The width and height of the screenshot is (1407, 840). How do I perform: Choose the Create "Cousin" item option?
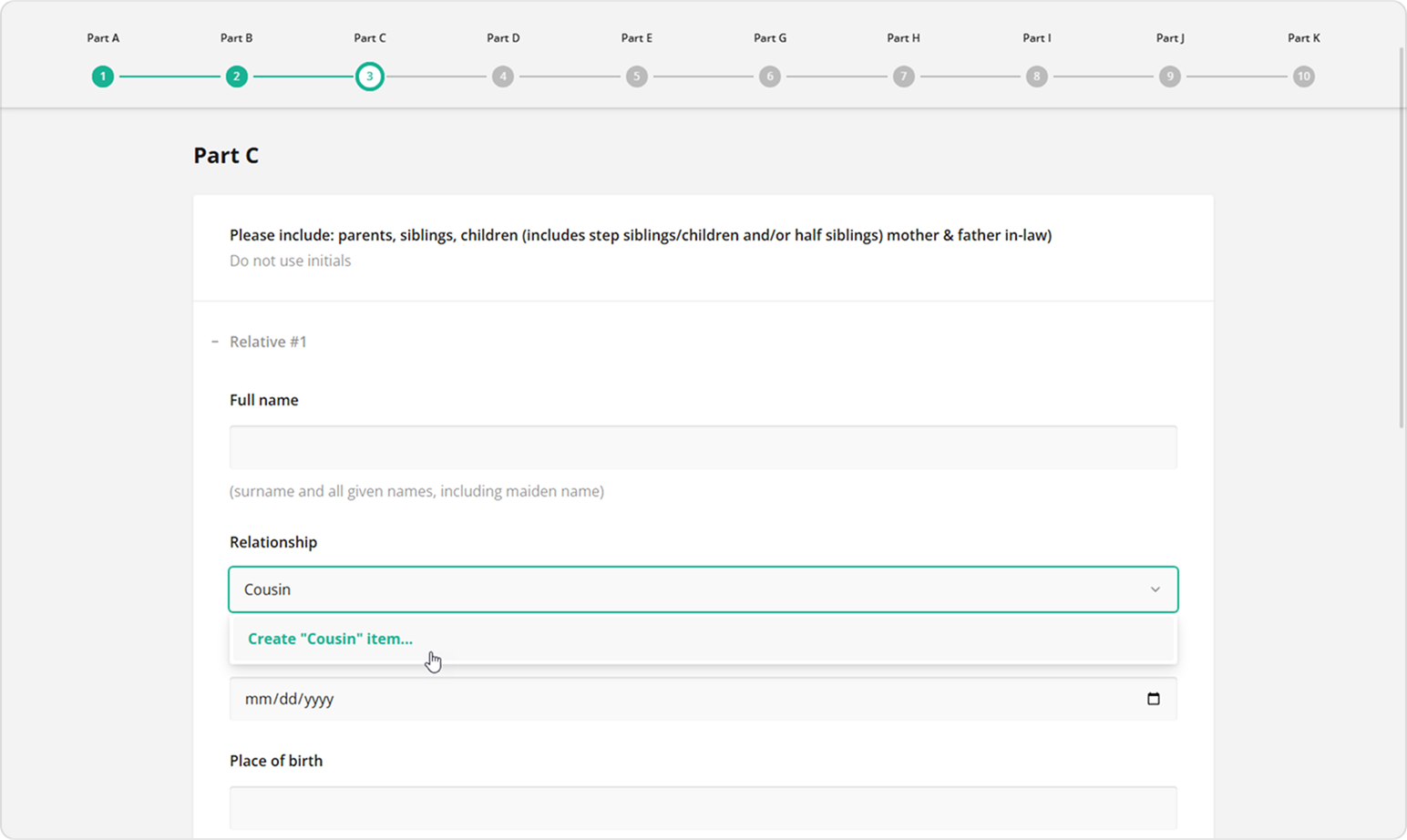pos(329,639)
